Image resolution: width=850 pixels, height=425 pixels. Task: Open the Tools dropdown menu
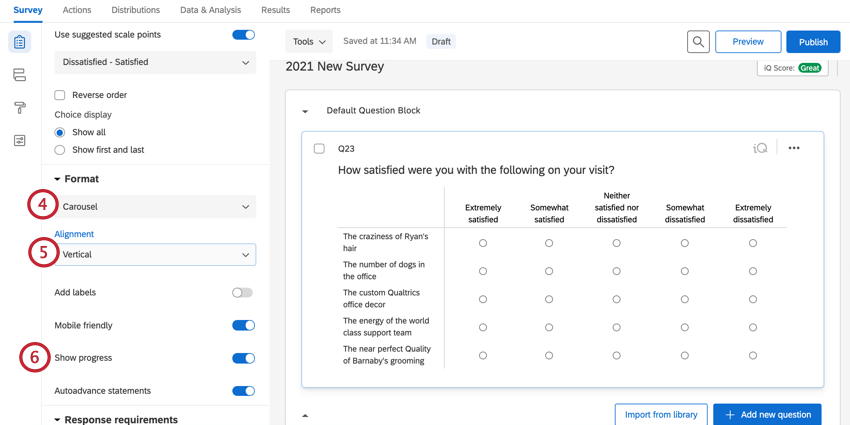pyautogui.click(x=309, y=42)
